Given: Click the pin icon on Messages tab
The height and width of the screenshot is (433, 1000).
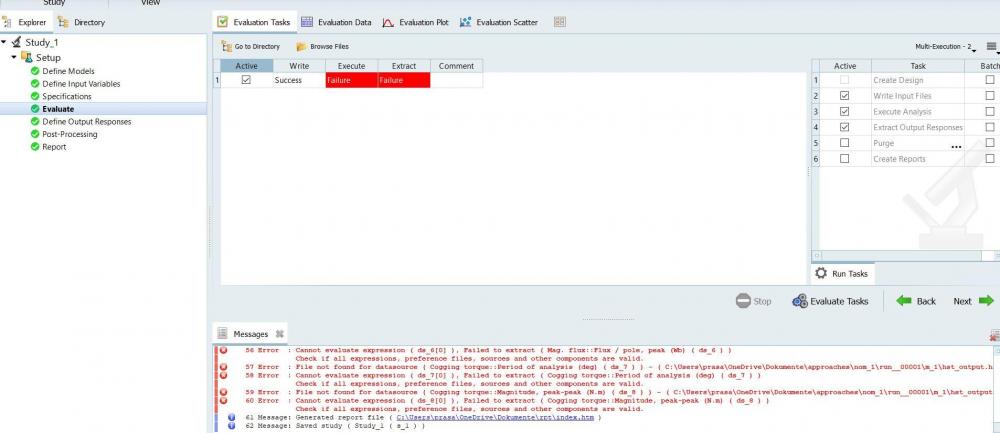Looking at the screenshot, I should 279,334.
